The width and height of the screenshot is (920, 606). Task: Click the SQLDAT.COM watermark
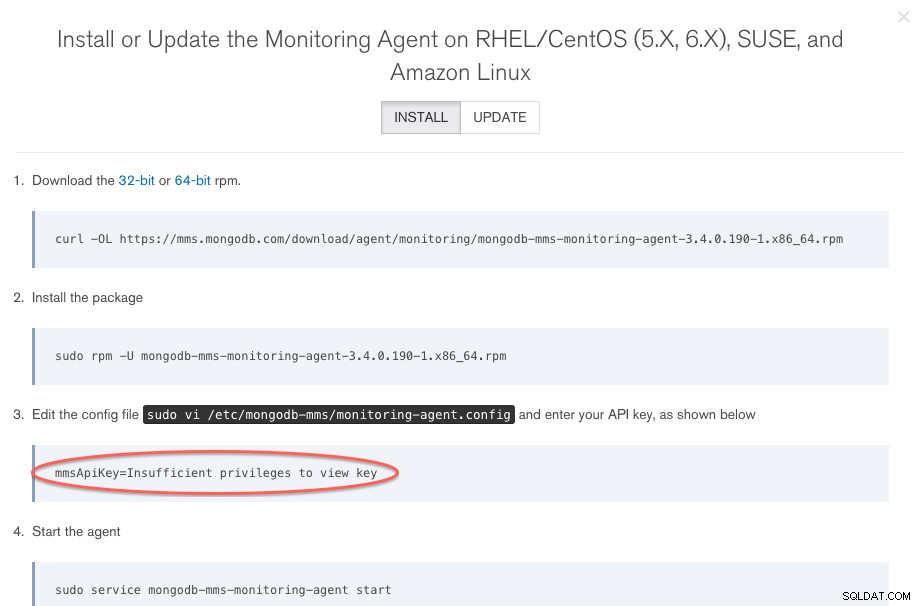876,596
